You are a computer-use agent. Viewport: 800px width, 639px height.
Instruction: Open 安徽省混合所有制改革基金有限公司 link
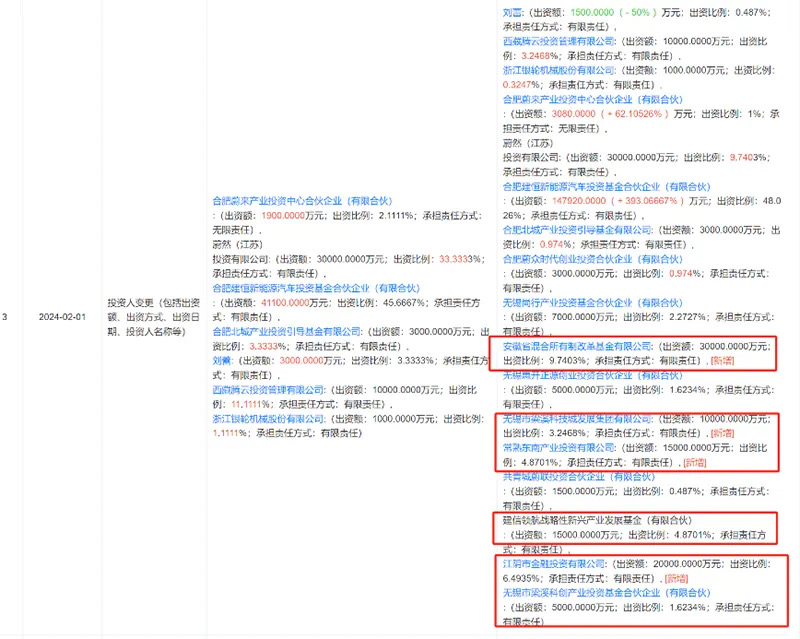pyautogui.click(x=577, y=347)
